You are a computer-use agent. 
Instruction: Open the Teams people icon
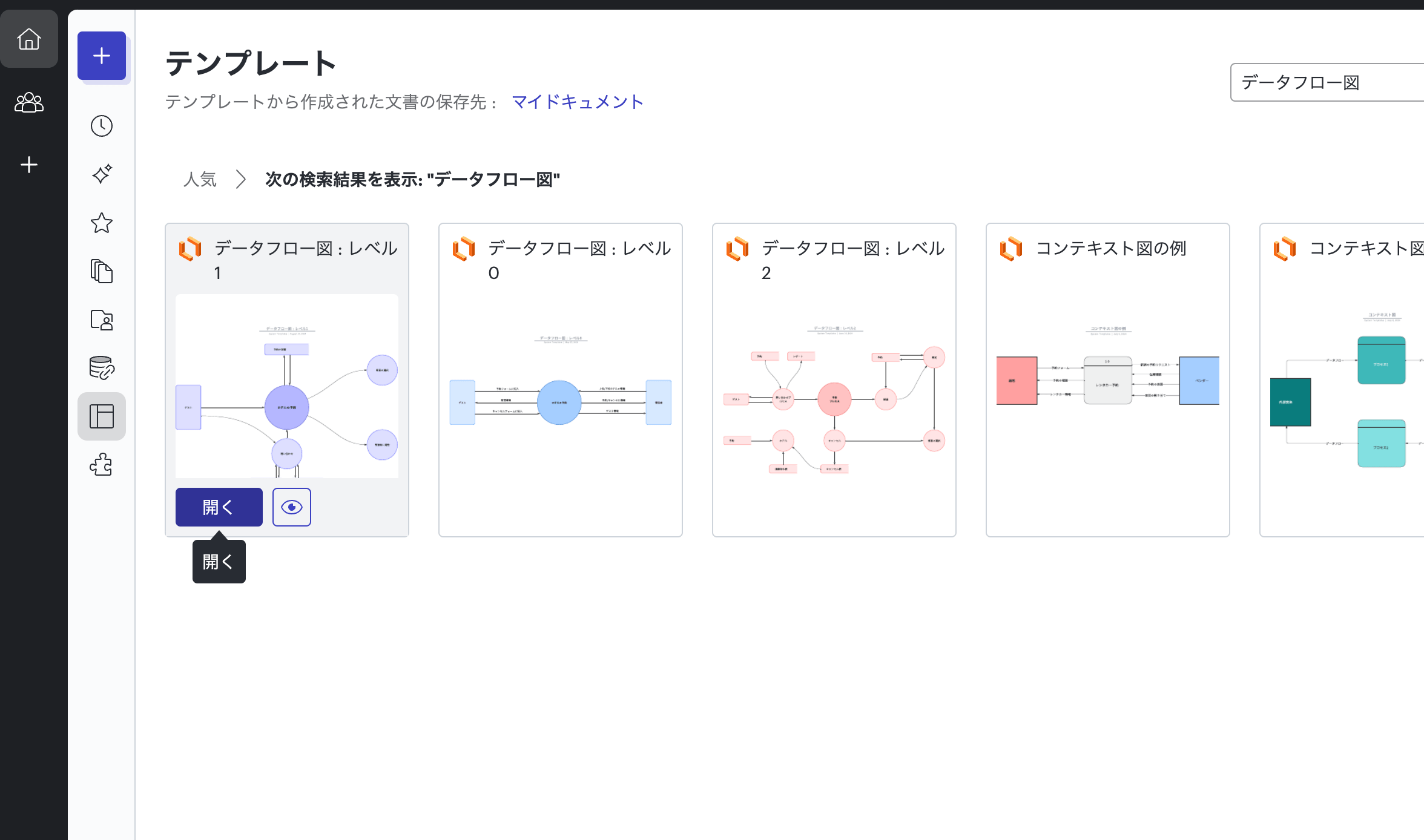pos(28,102)
